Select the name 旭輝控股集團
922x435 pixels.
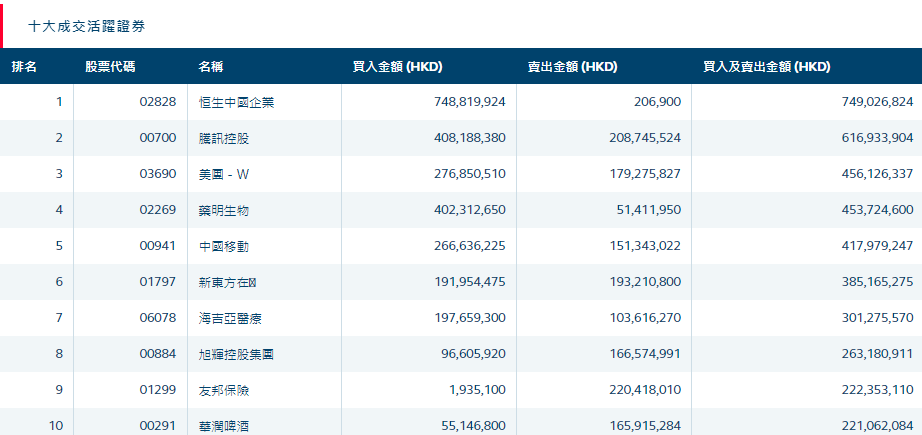pyautogui.click(x=237, y=354)
